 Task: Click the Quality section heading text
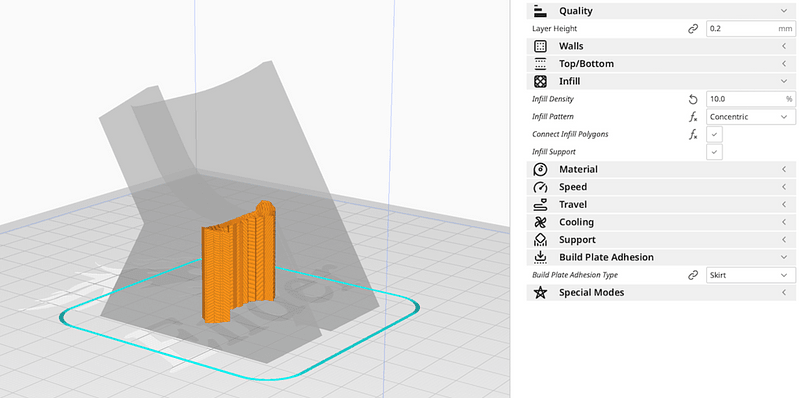coord(576,11)
